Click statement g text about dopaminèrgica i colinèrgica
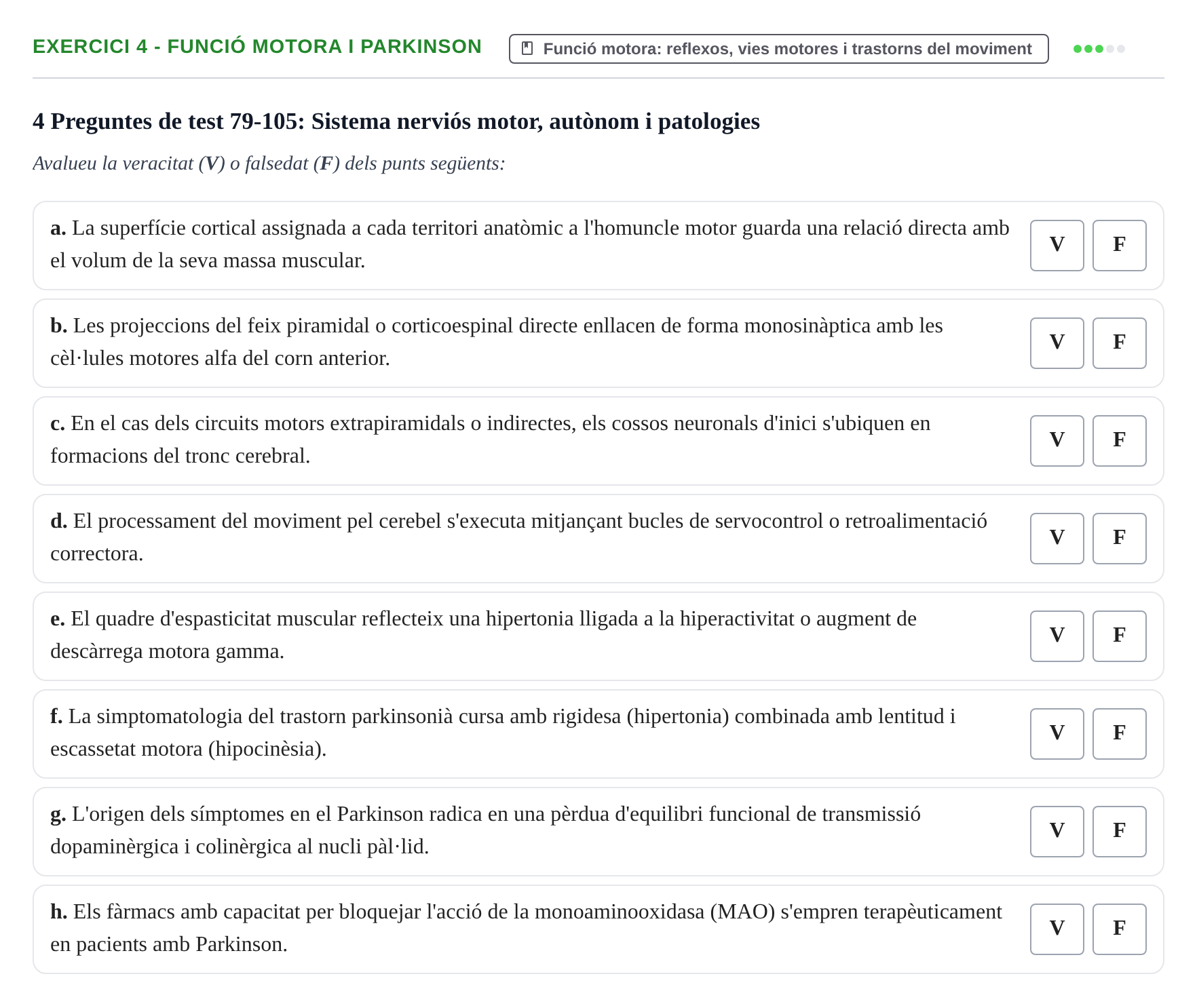This screenshot has height=1008, width=1197. coord(486,830)
